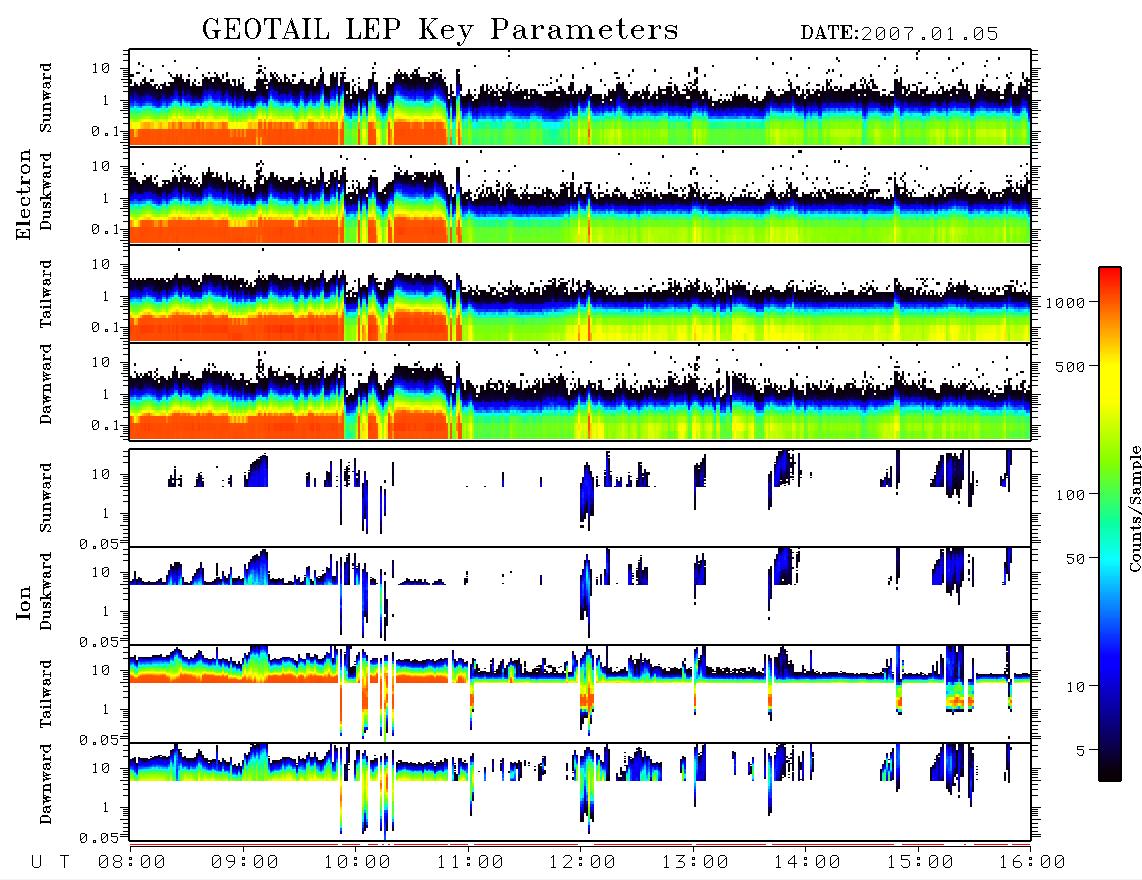
Task: Click the U T time axis label
Action: point(50,863)
